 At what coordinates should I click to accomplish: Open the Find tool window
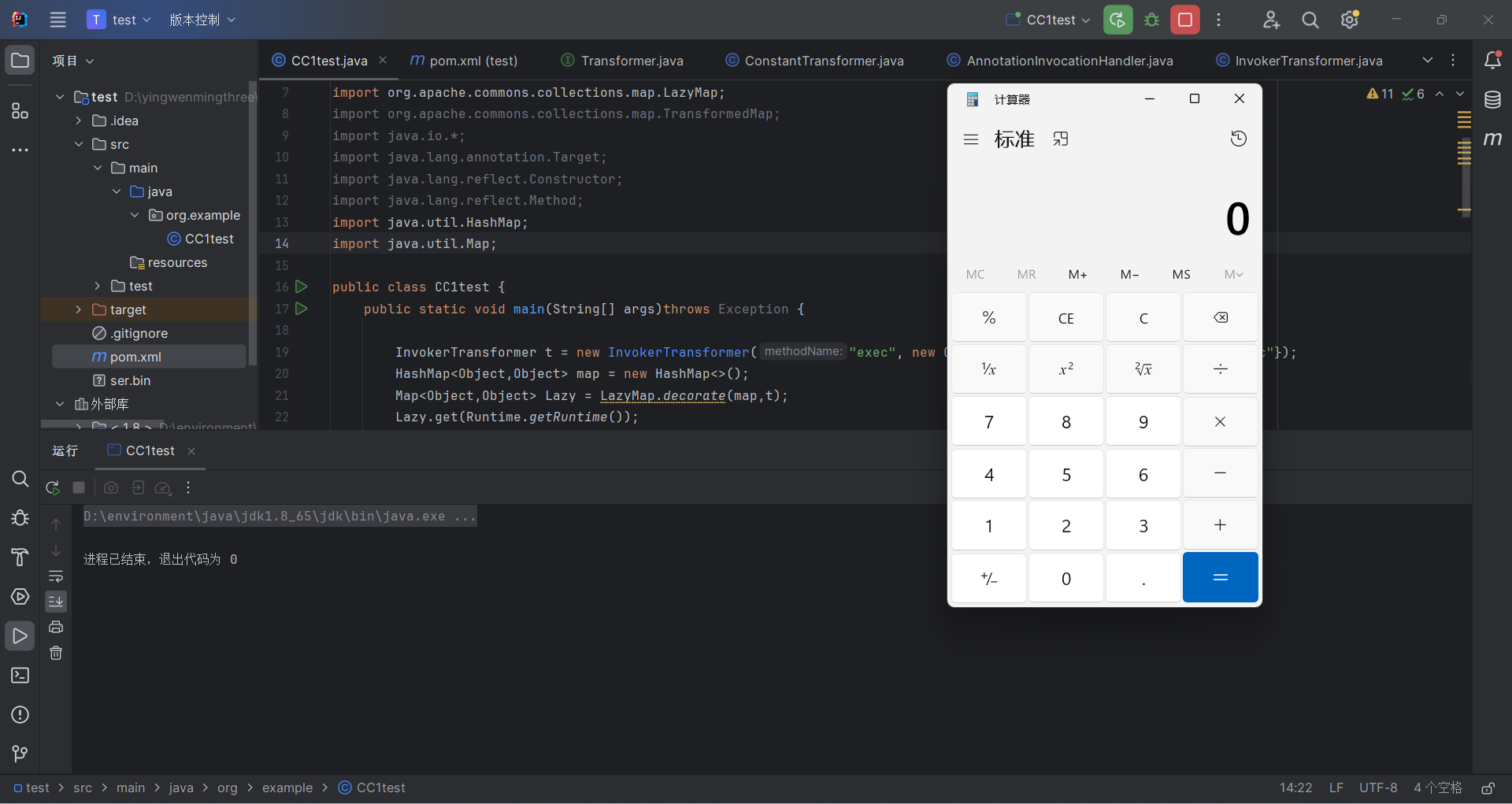point(20,479)
